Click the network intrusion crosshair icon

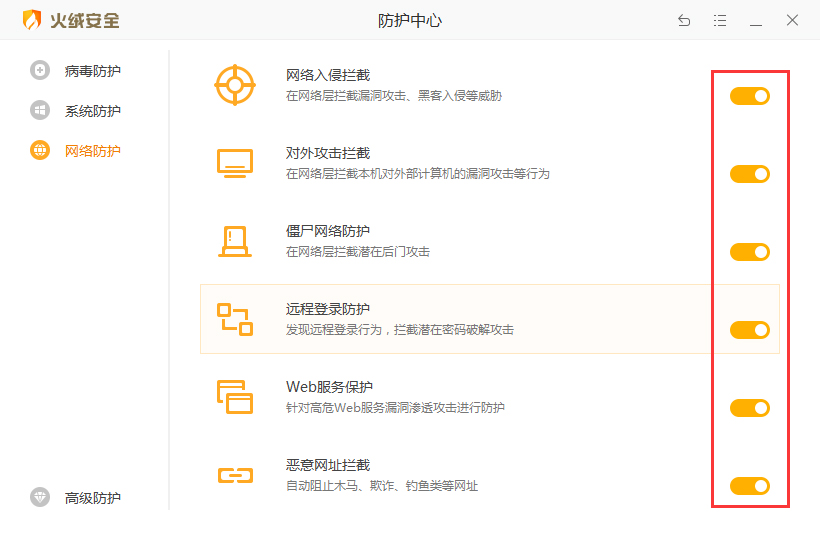235,85
